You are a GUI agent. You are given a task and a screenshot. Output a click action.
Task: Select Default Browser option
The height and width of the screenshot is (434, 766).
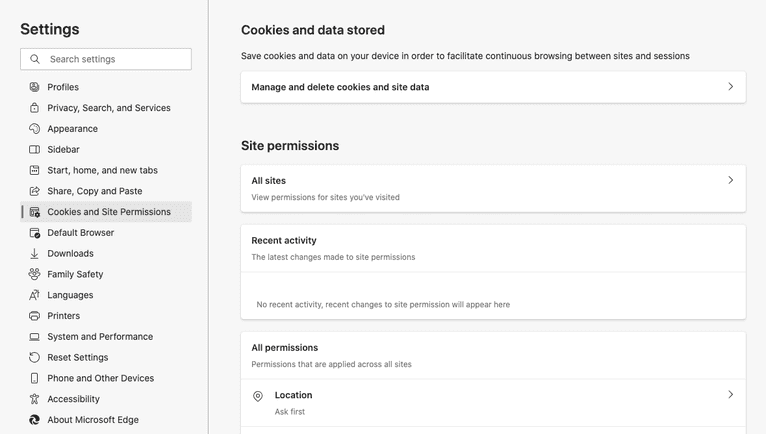click(x=80, y=233)
